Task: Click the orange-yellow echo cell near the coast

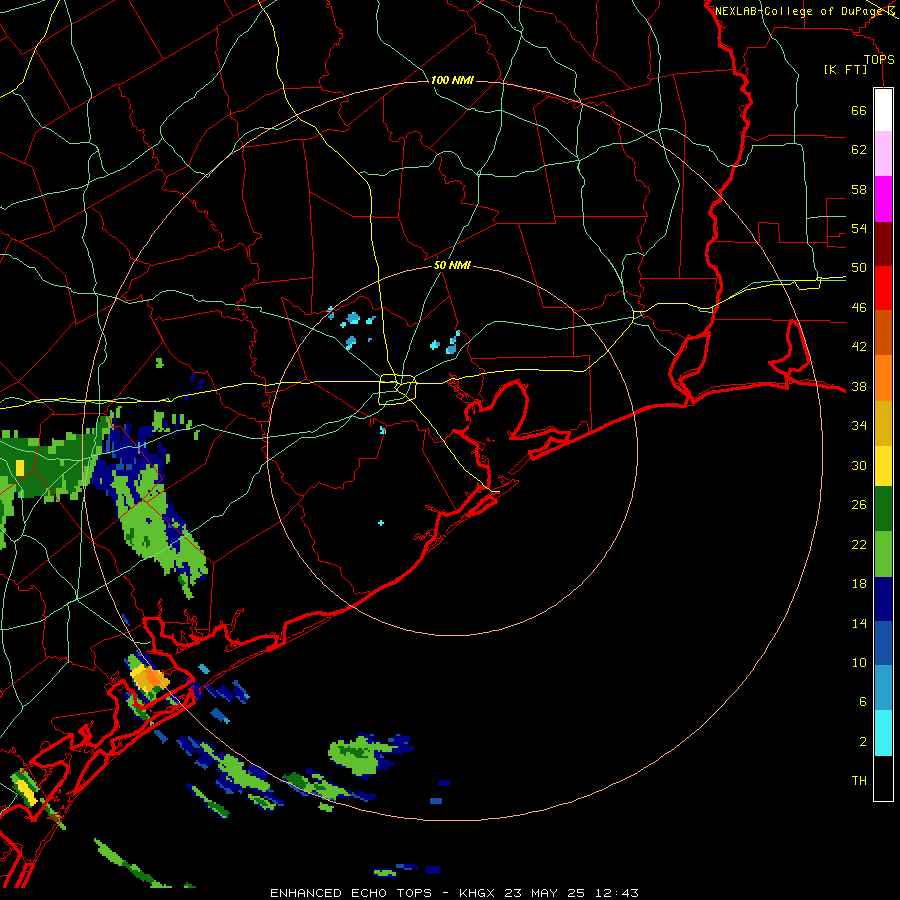Action: [x=150, y=678]
